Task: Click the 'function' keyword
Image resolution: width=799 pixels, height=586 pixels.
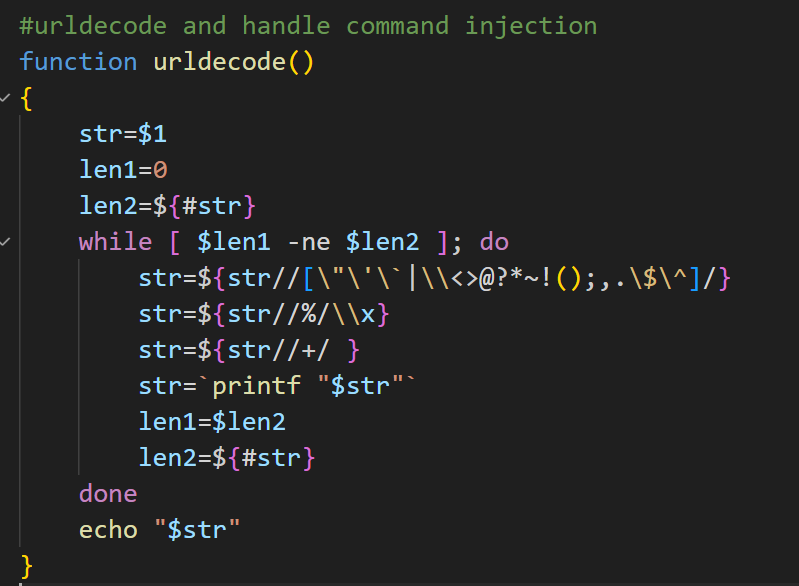Action: tap(78, 62)
